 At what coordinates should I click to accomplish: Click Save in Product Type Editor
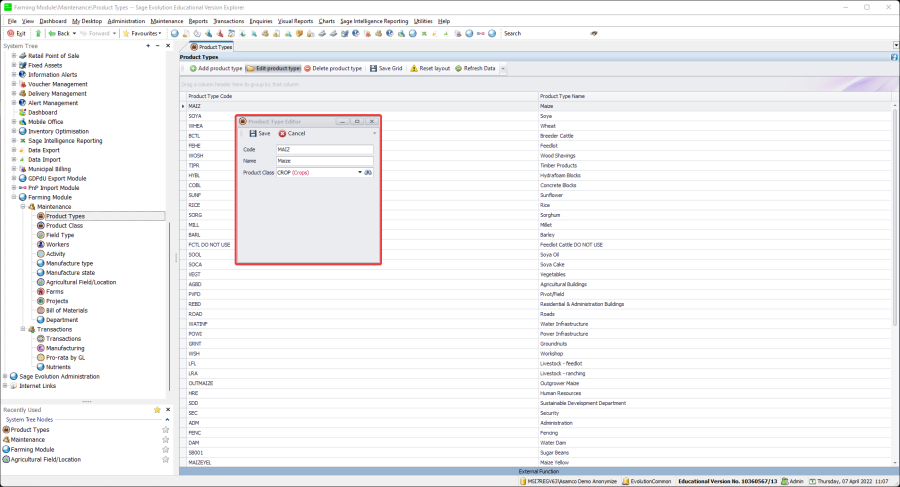tap(259, 133)
